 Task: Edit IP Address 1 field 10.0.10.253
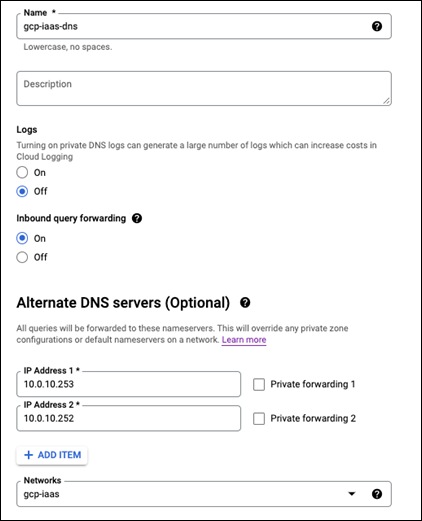click(x=129, y=384)
